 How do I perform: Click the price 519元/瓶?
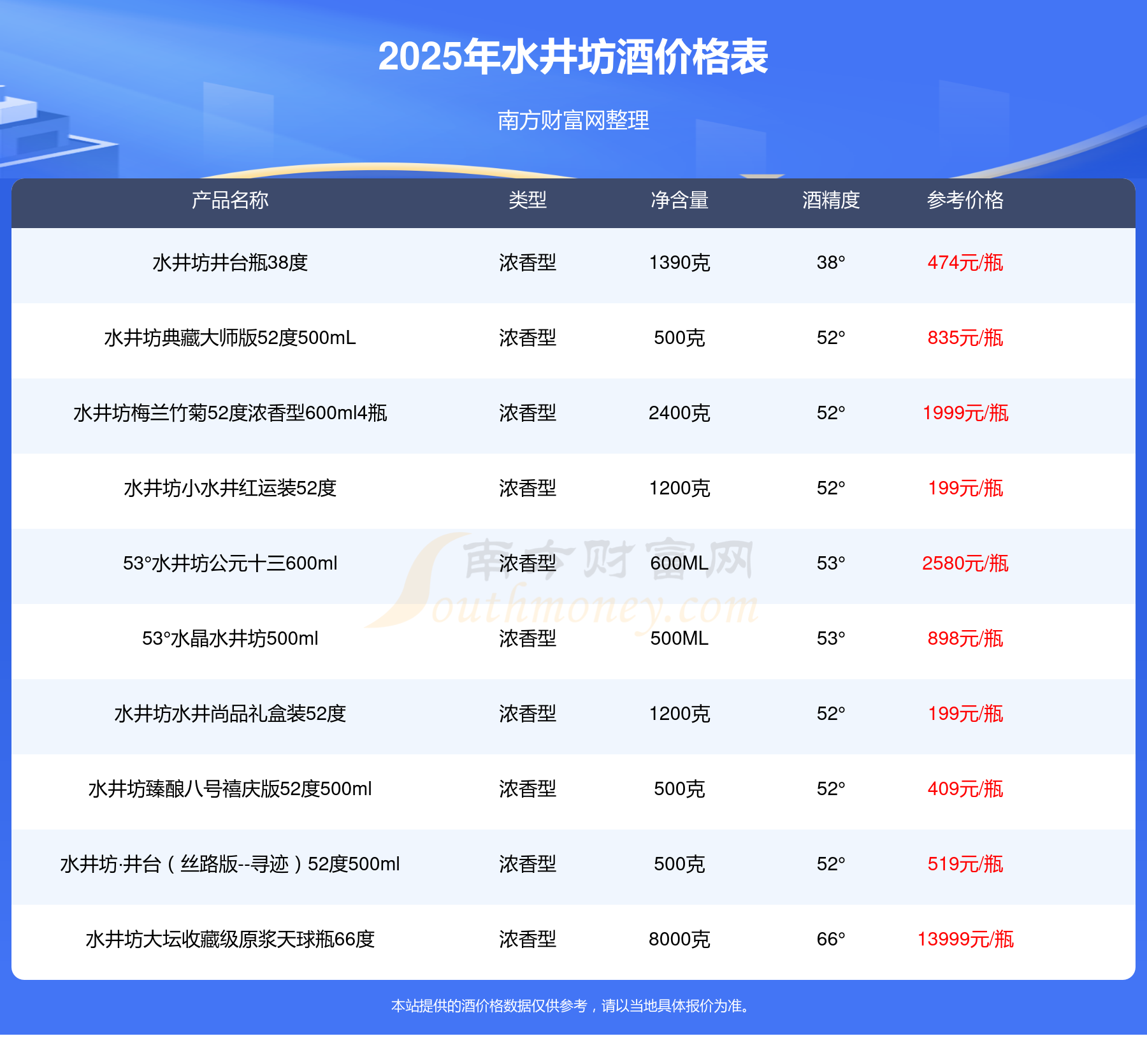[x=965, y=864]
